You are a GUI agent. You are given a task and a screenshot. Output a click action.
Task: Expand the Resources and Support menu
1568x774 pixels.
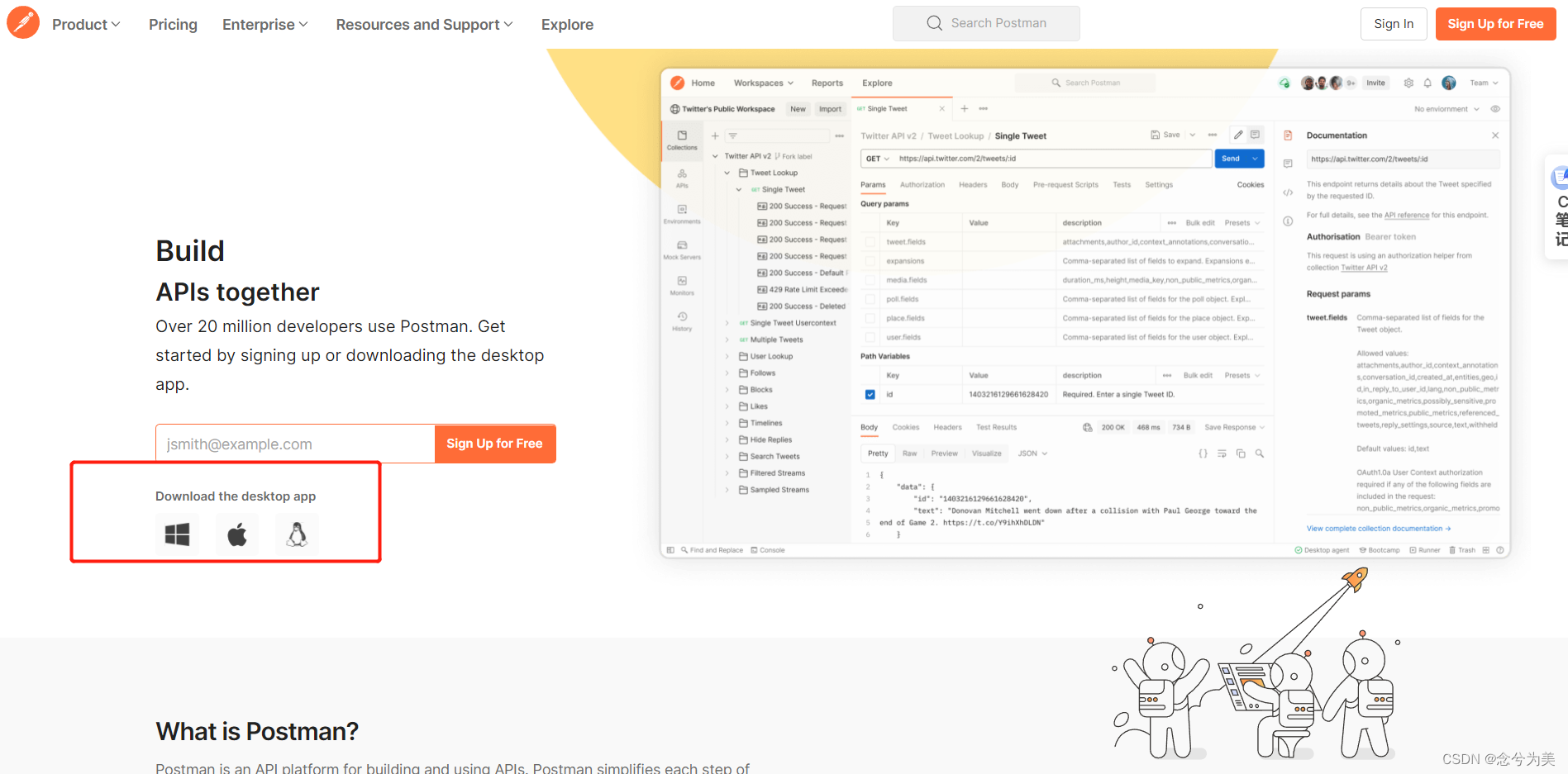(424, 25)
